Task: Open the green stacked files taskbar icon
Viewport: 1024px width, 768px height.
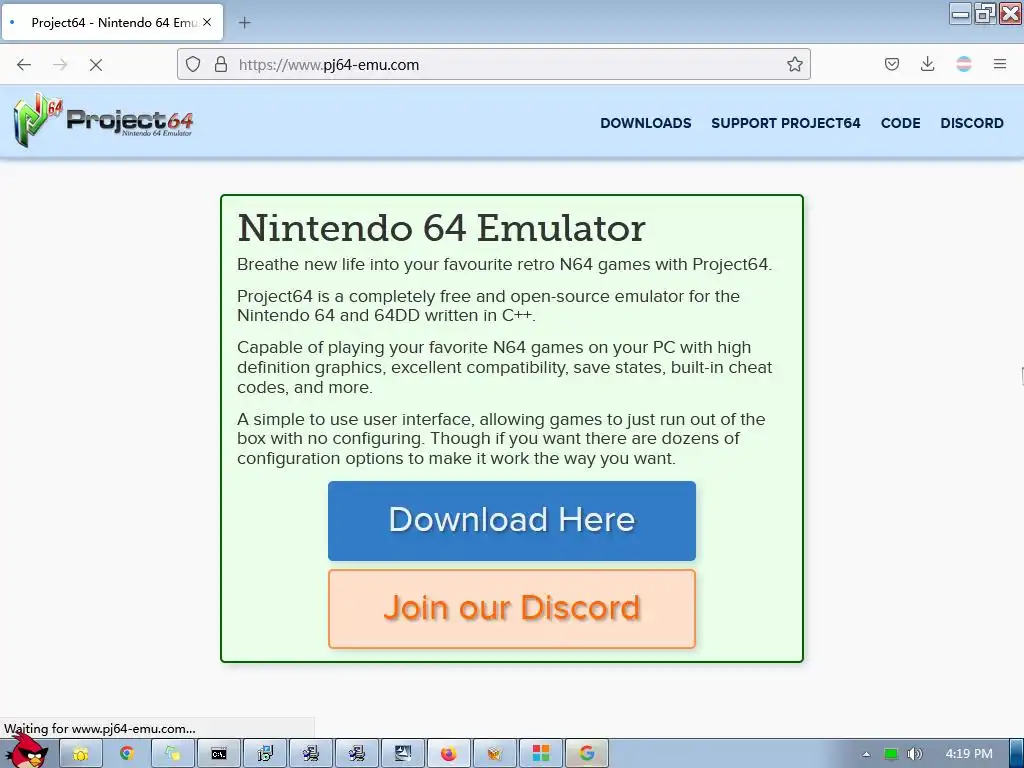Action: point(173,754)
